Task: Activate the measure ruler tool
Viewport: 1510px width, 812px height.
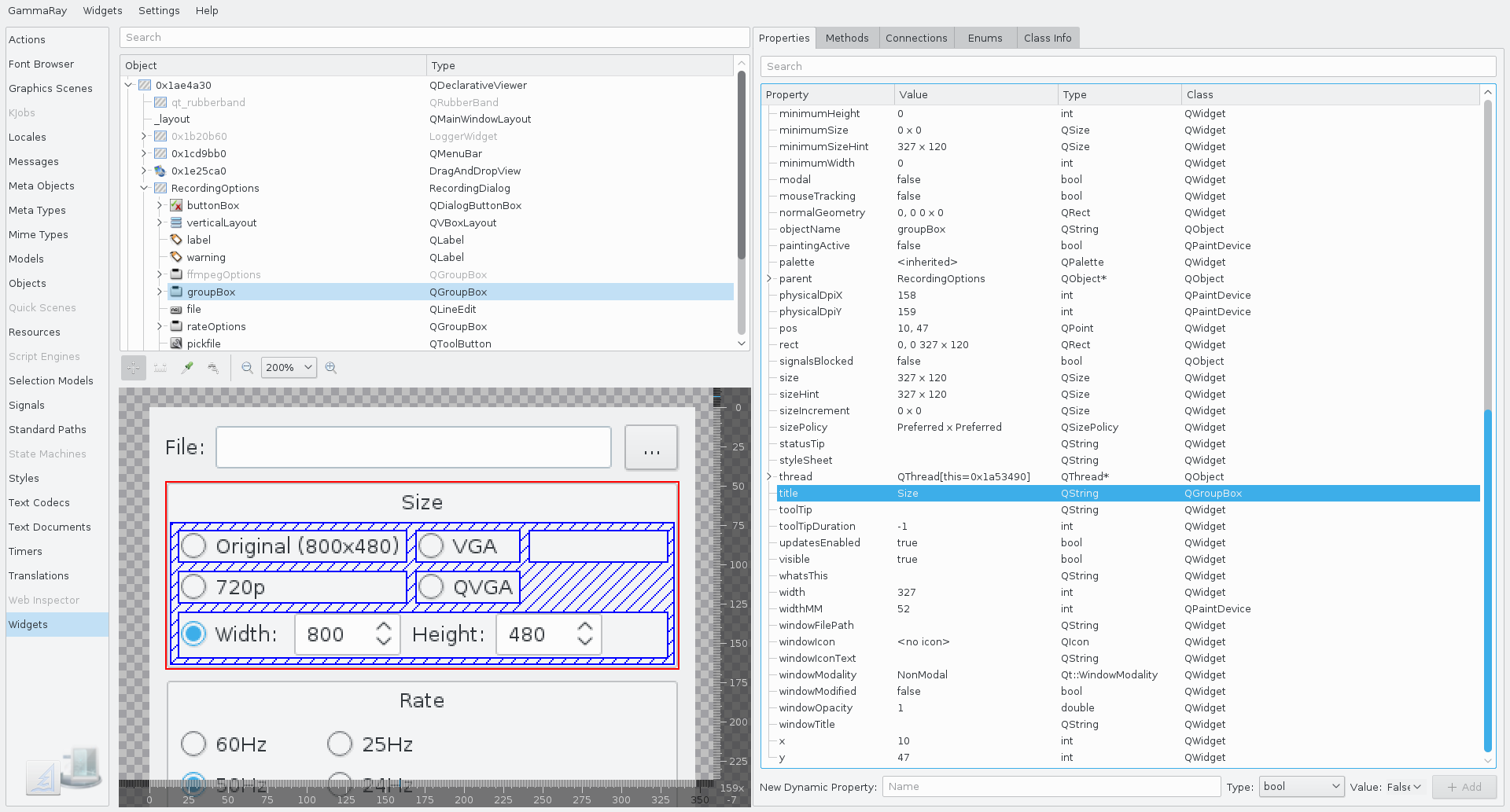Action: pos(160,368)
